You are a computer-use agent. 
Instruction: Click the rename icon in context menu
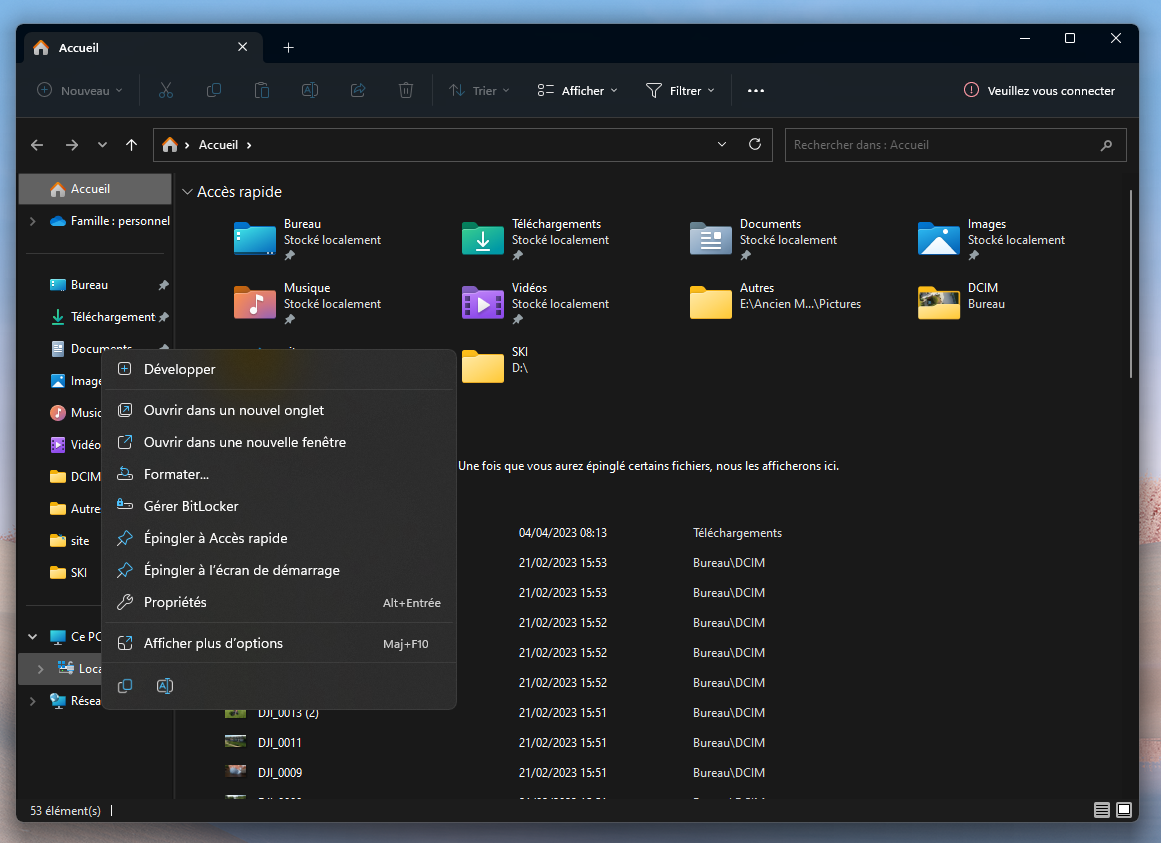pyautogui.click(x=165, y=686)
